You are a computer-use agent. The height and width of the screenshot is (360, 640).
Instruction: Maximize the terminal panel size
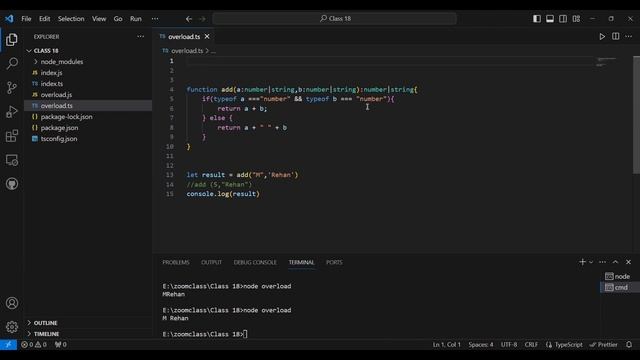click(616, 262)
